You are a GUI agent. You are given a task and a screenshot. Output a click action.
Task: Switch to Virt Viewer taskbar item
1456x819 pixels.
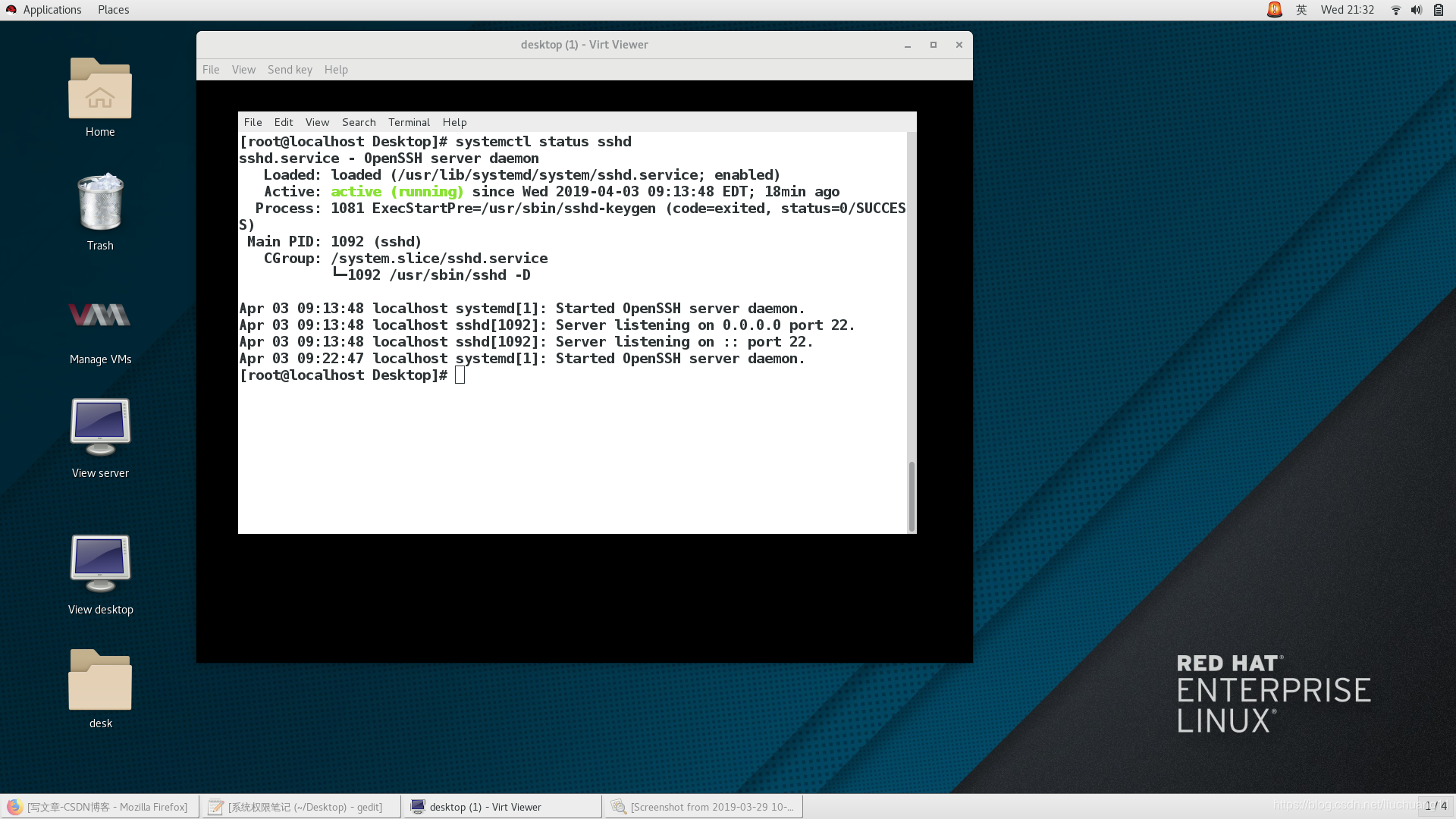pyautogui.click(x=503, y=807)
